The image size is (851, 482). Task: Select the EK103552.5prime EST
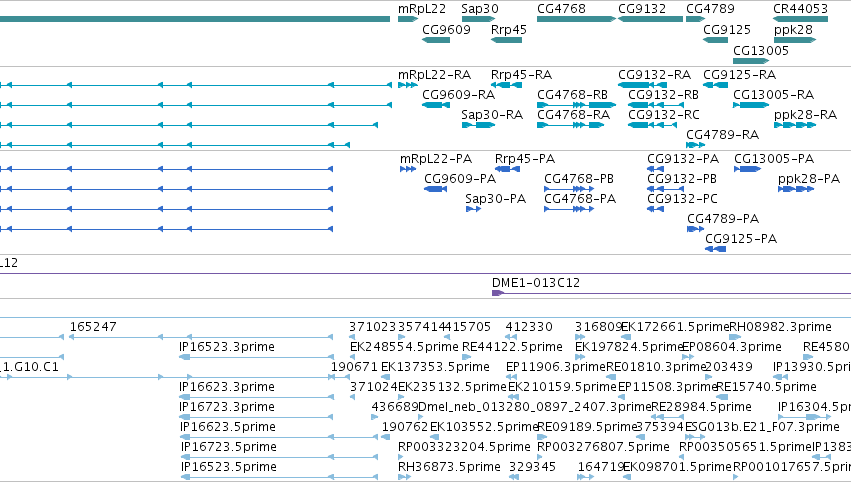[434, 437]
